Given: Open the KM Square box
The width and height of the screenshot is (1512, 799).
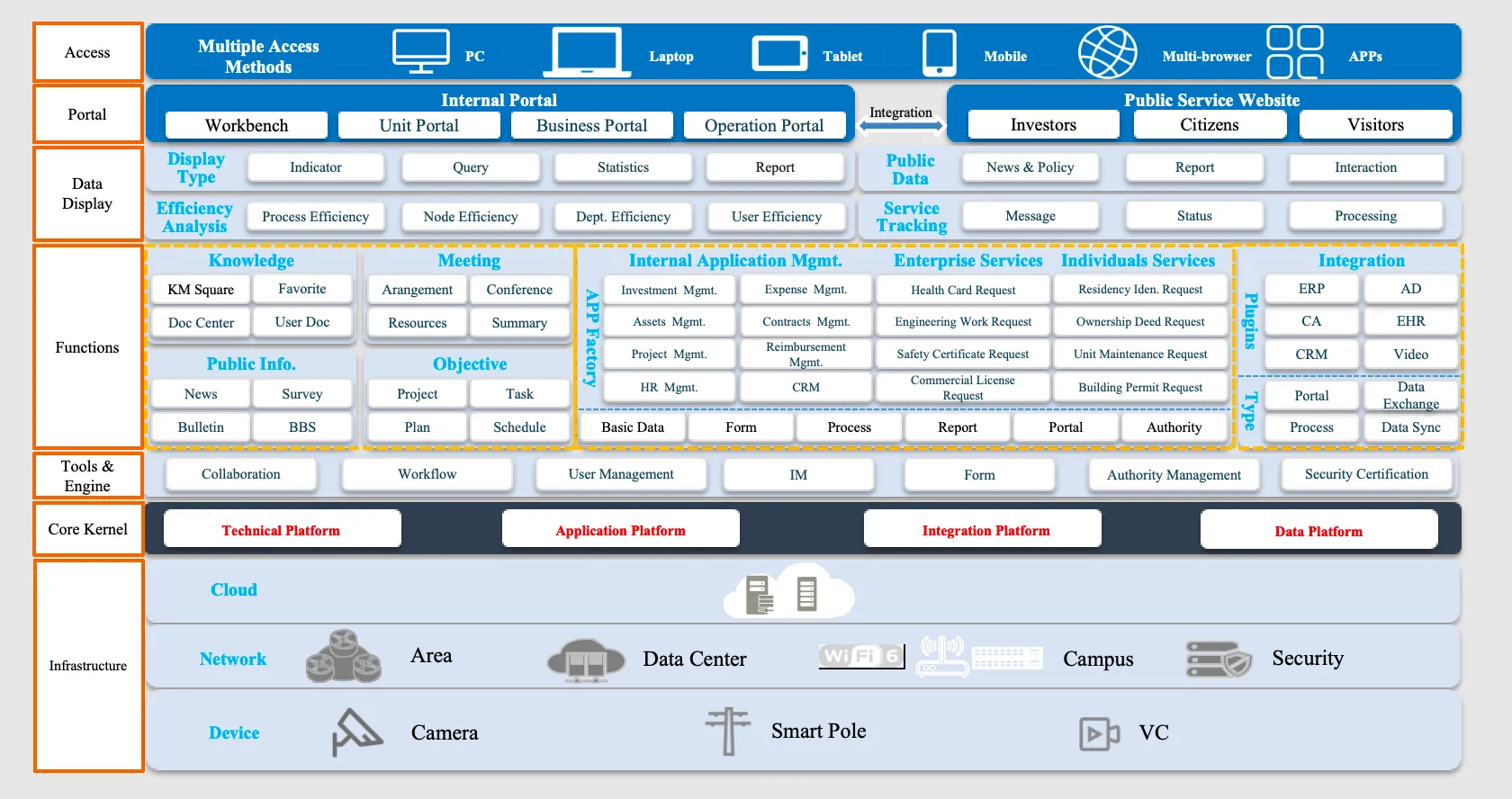Looking at the screenshot, I should [201, 290].
